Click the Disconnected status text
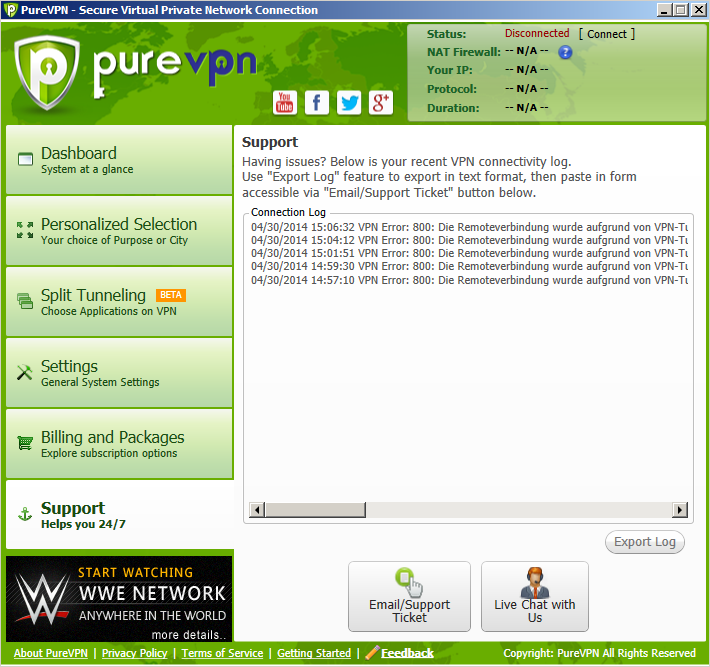This screenshot has height=667, width=710. coord(537,33)
